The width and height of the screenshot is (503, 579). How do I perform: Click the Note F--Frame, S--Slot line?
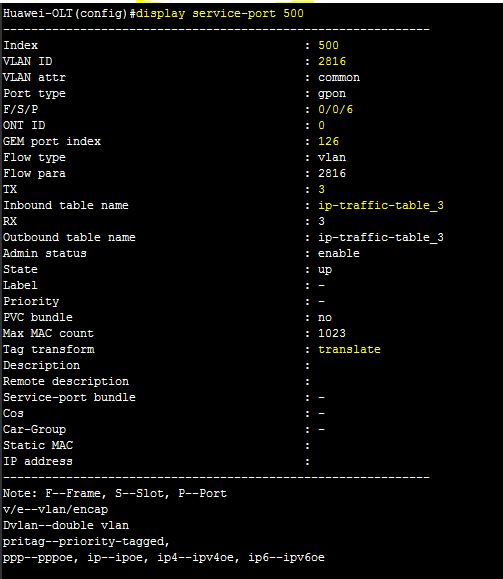click(x=115, y=493)
